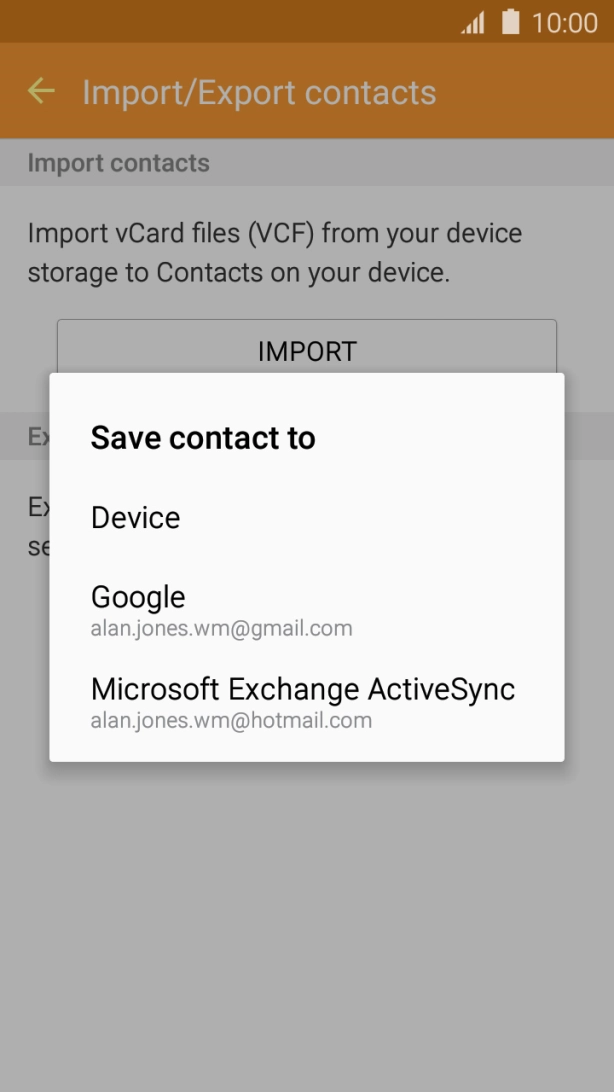Click the Import/Export contacts title

(259, 92)
